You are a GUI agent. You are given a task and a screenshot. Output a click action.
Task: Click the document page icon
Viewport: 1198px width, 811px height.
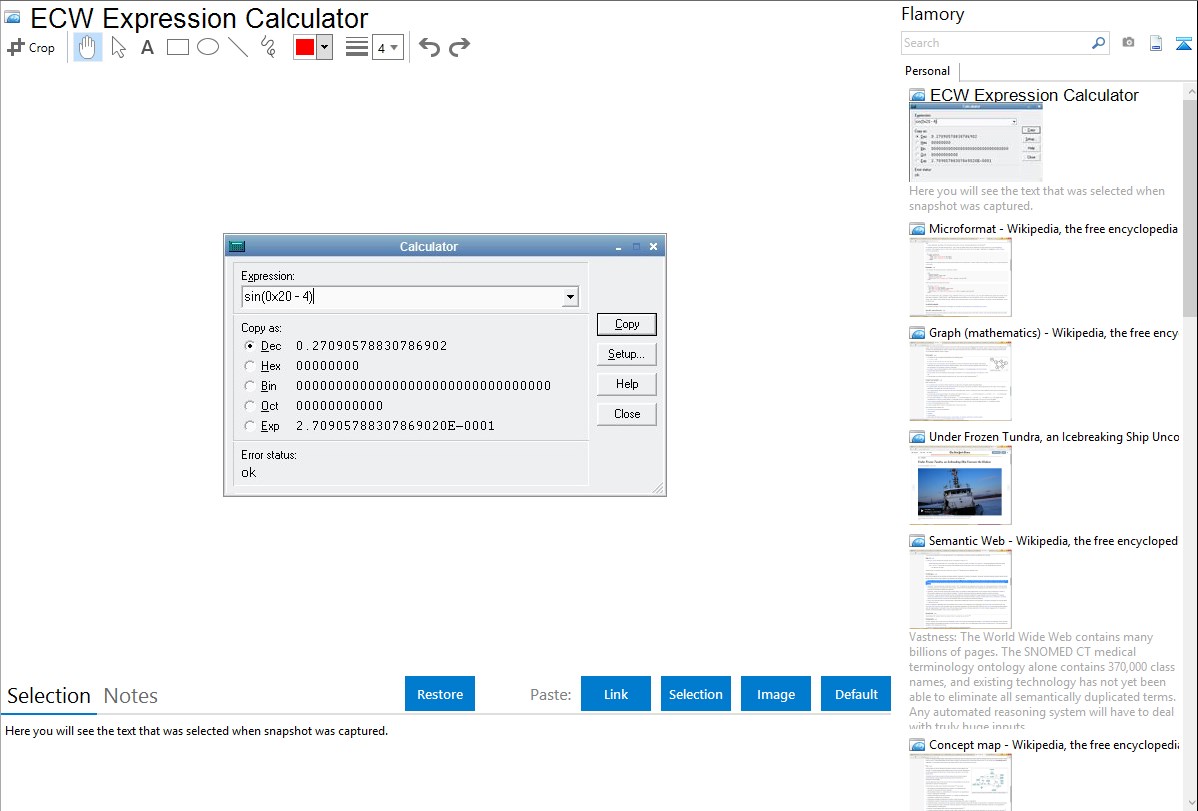point(1156,43)
